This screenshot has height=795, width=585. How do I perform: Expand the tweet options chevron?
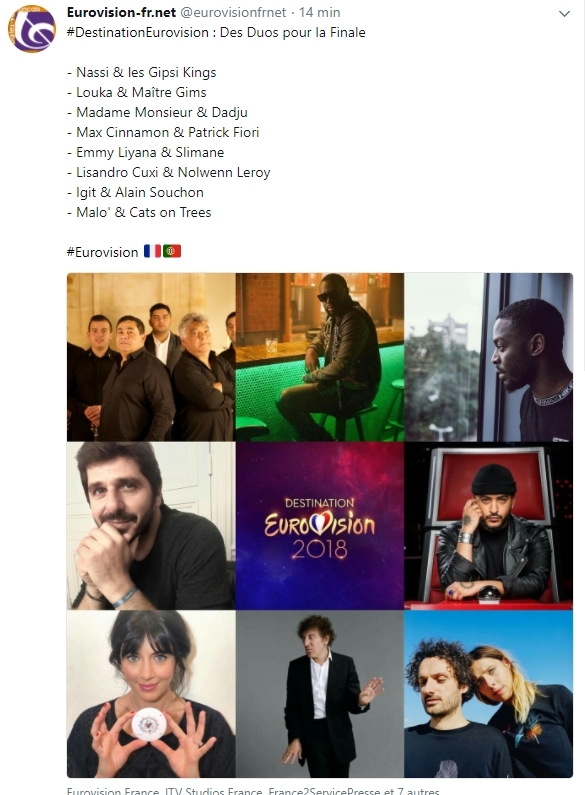564,14
